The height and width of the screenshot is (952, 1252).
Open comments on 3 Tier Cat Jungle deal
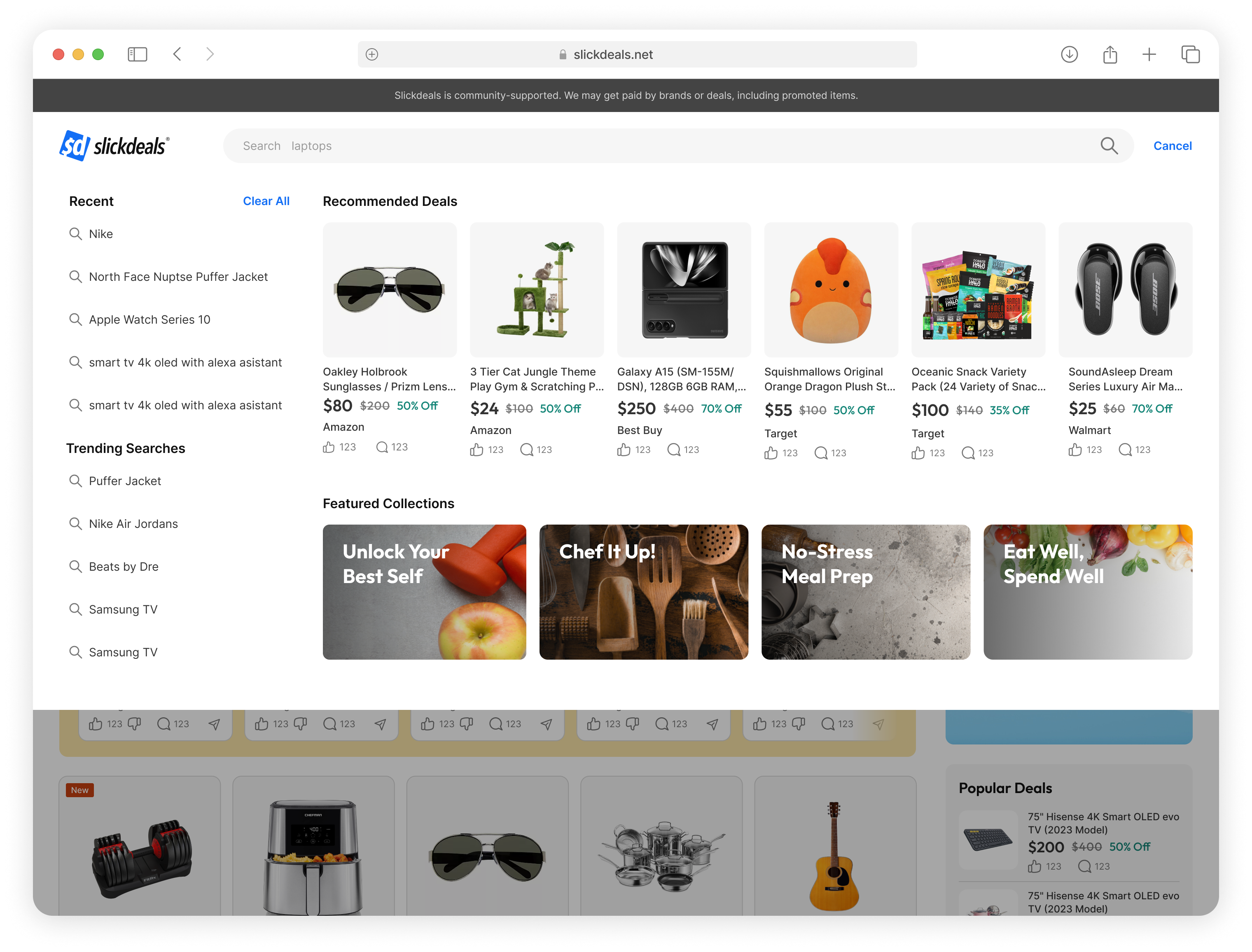[x=526, y=450]
